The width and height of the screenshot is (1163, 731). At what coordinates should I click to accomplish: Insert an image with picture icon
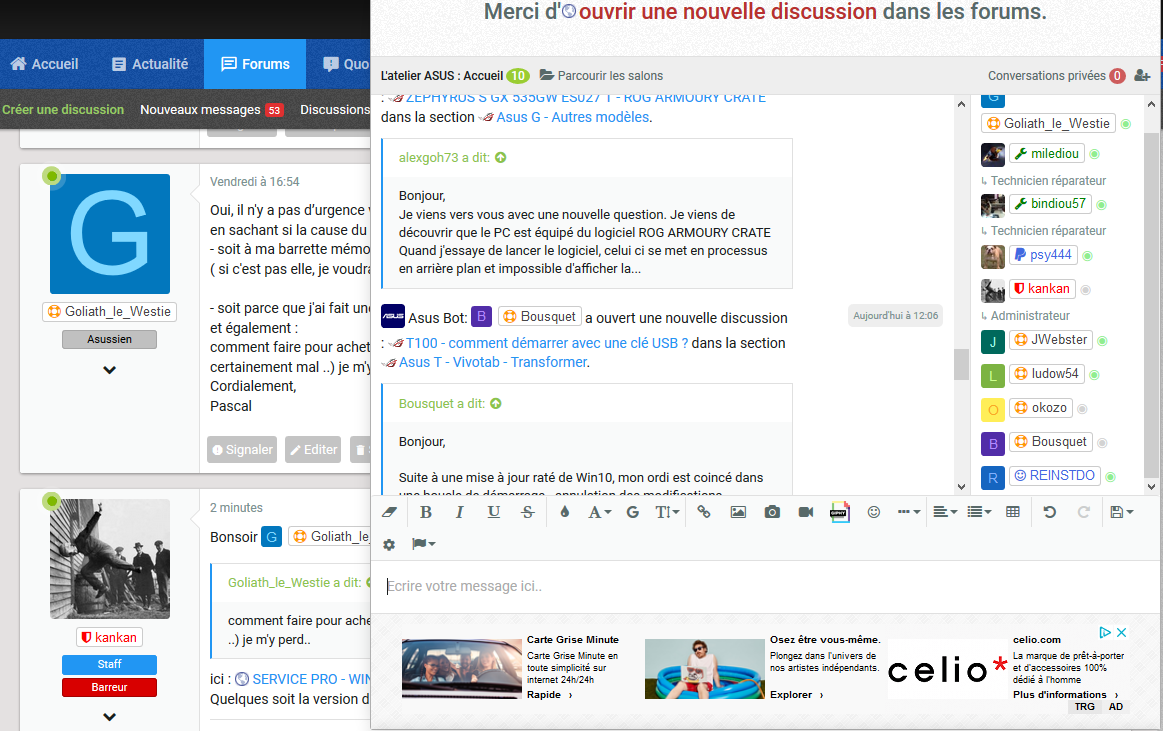click(x=738, y=512)
